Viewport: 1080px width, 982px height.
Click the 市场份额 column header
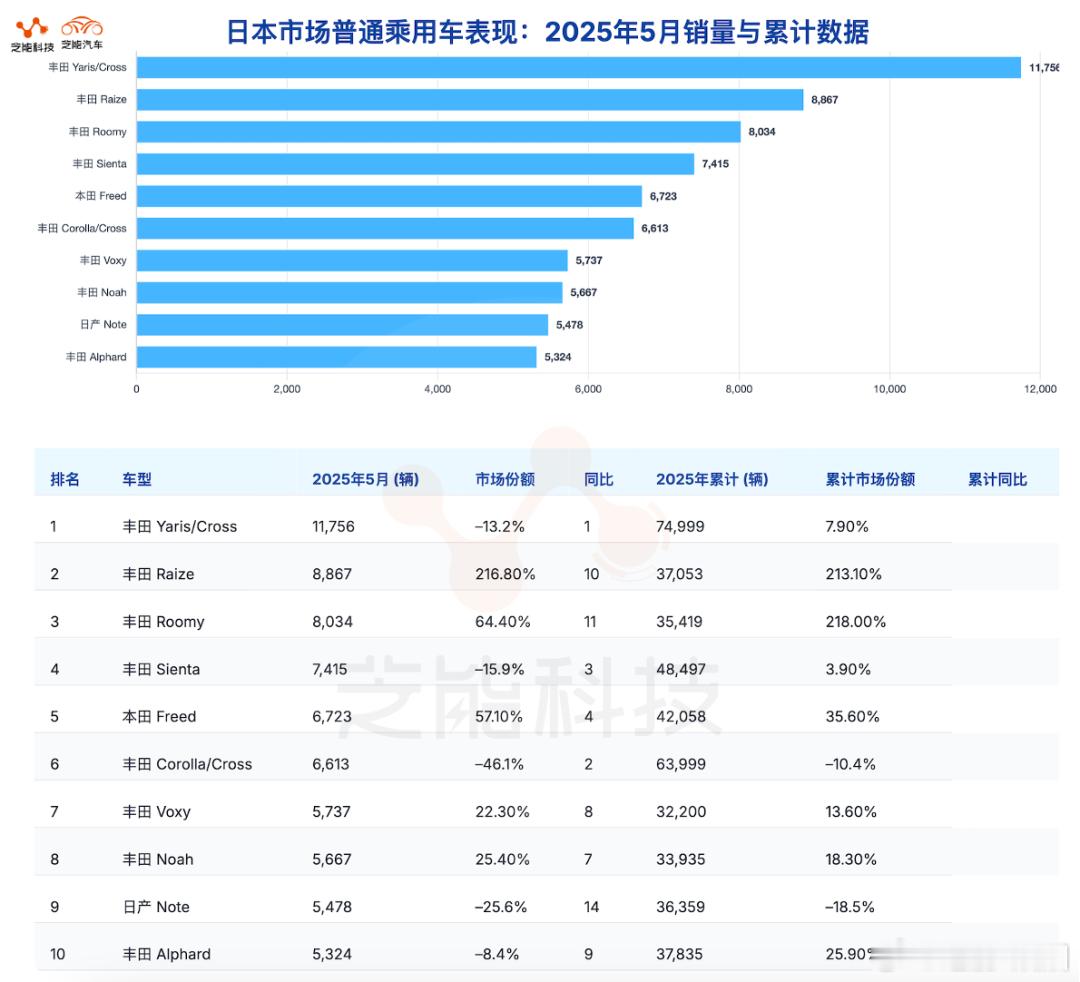coord(505,479)
